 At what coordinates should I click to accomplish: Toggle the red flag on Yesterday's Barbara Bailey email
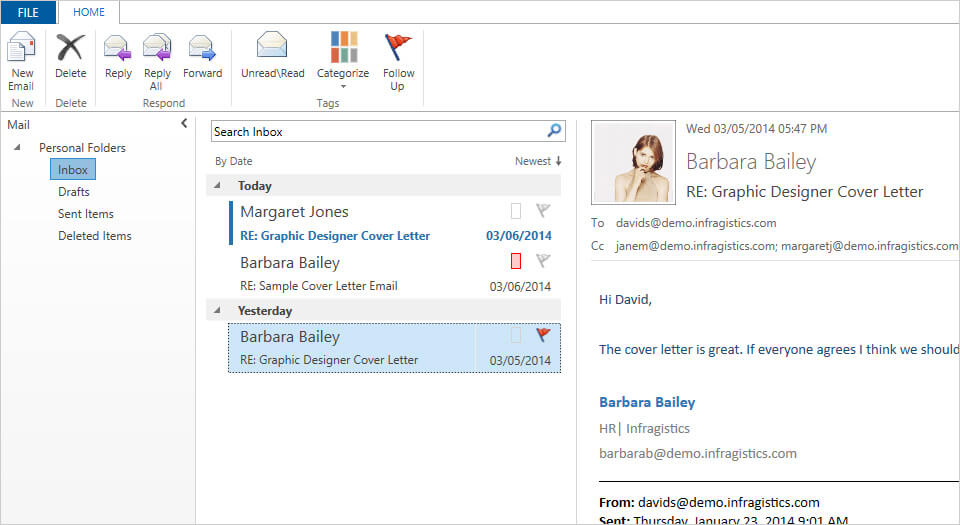click(543, 335)
